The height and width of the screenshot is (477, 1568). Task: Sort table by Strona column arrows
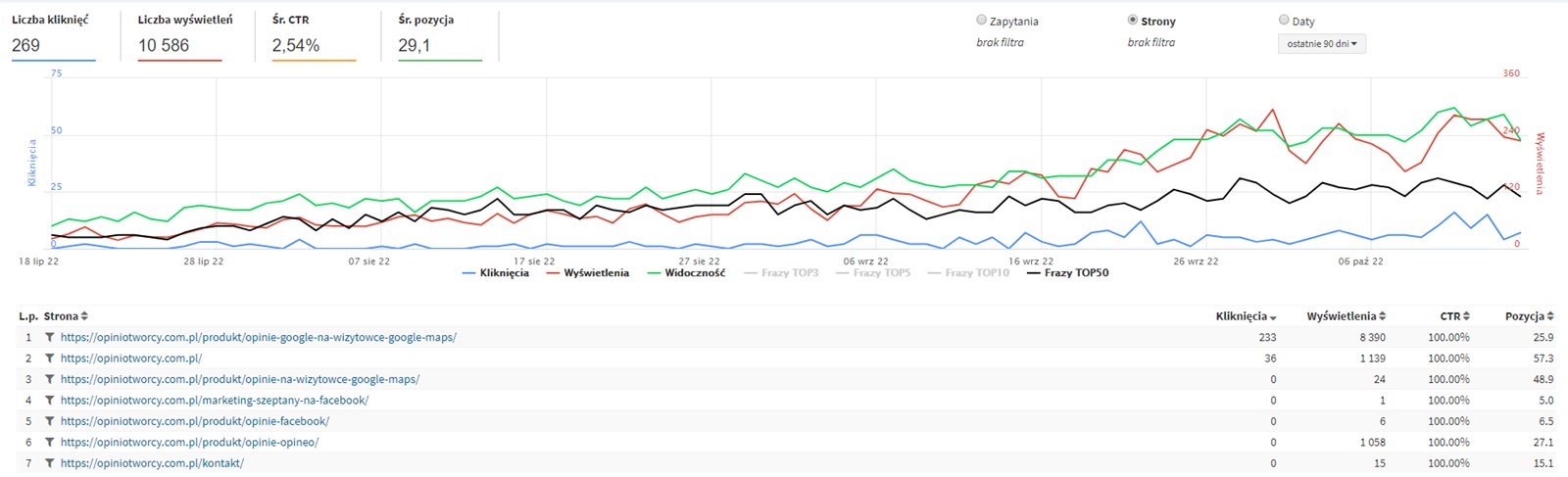pos(84,316)
